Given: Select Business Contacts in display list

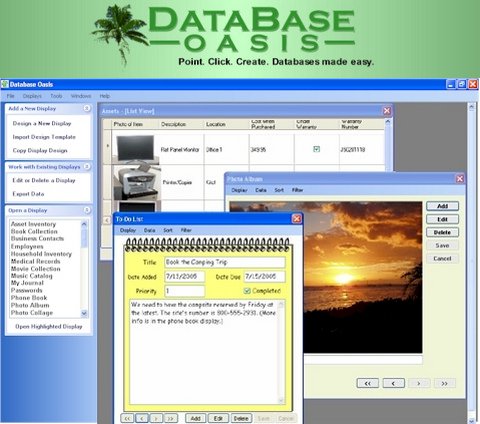Looking at the screenshot, I should (37, 239).
